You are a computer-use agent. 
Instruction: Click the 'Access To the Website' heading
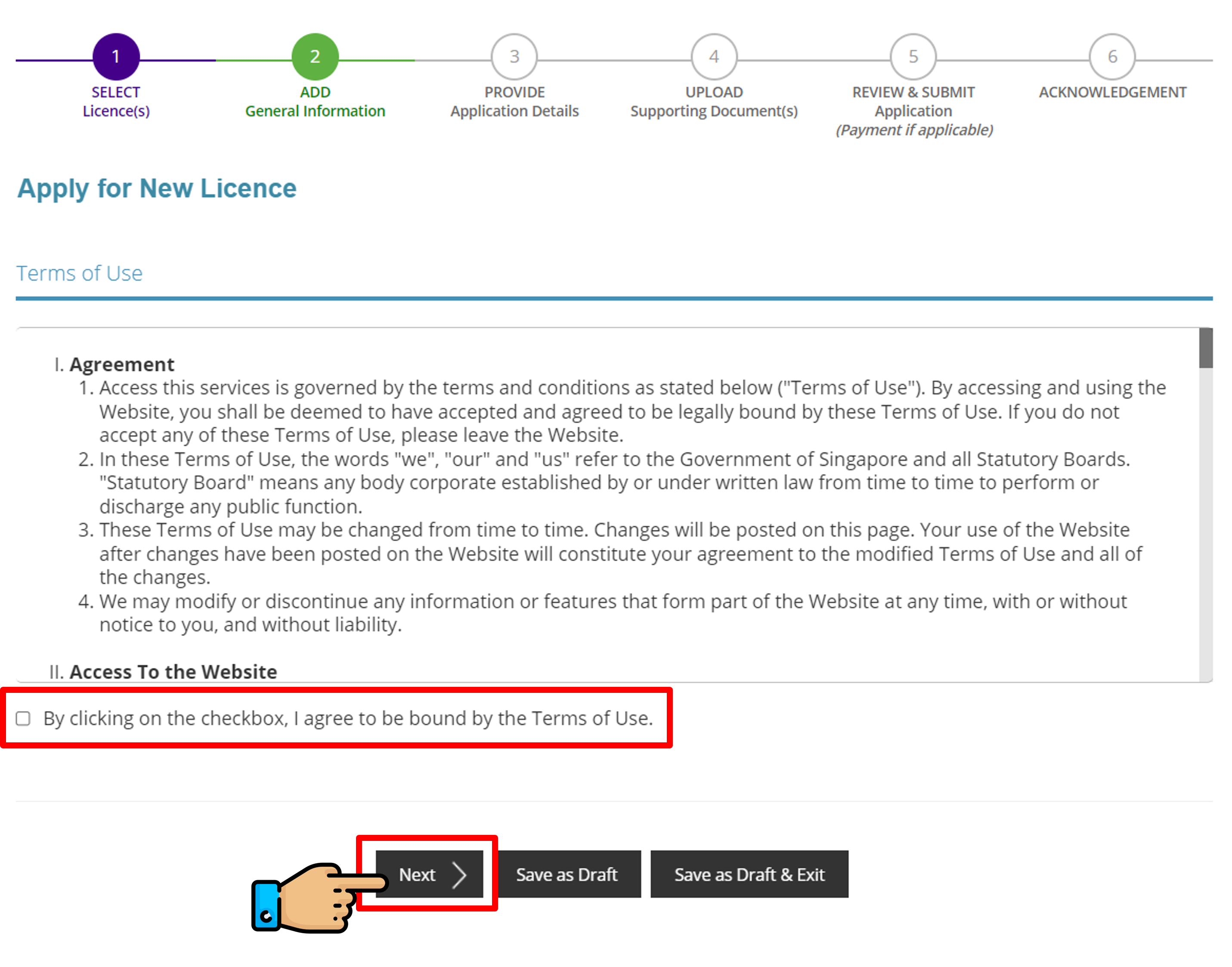(173, 671)
